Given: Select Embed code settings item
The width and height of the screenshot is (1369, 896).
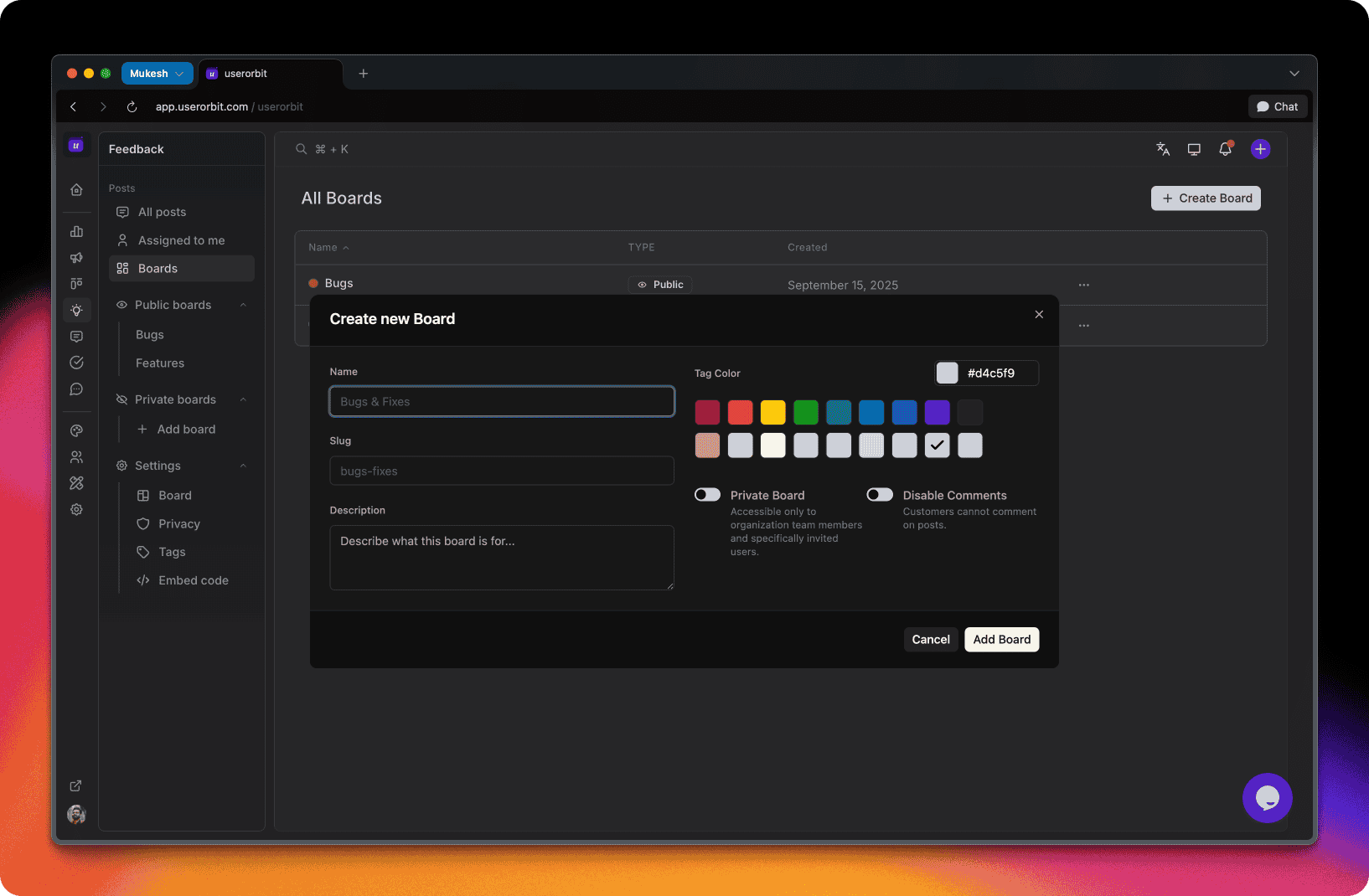Looking at the screenshot, I should pyautogui.click(x=193, y=580).
